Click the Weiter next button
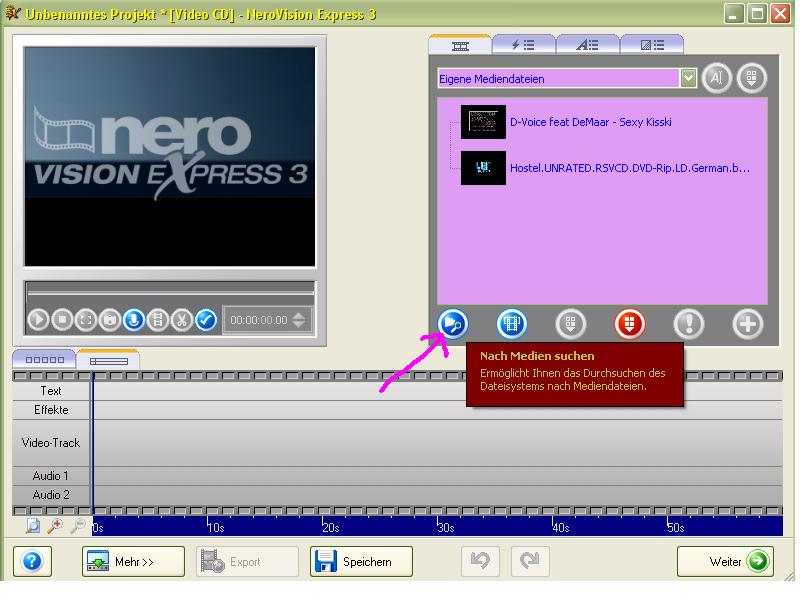This screenshot has height=600, width=800. pos(725,561)
